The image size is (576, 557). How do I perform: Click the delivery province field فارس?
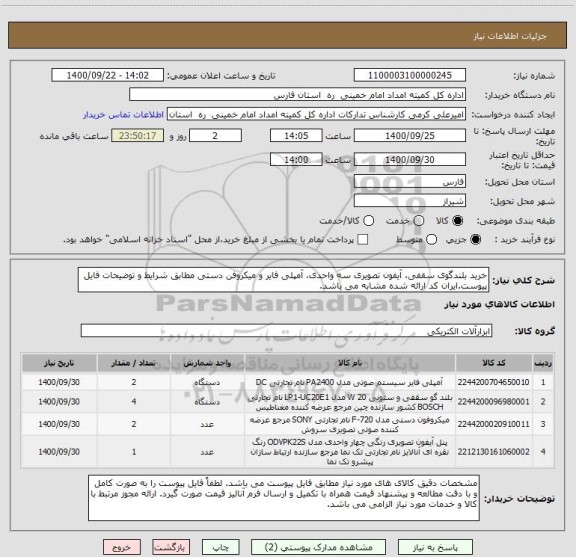(410, 182)
